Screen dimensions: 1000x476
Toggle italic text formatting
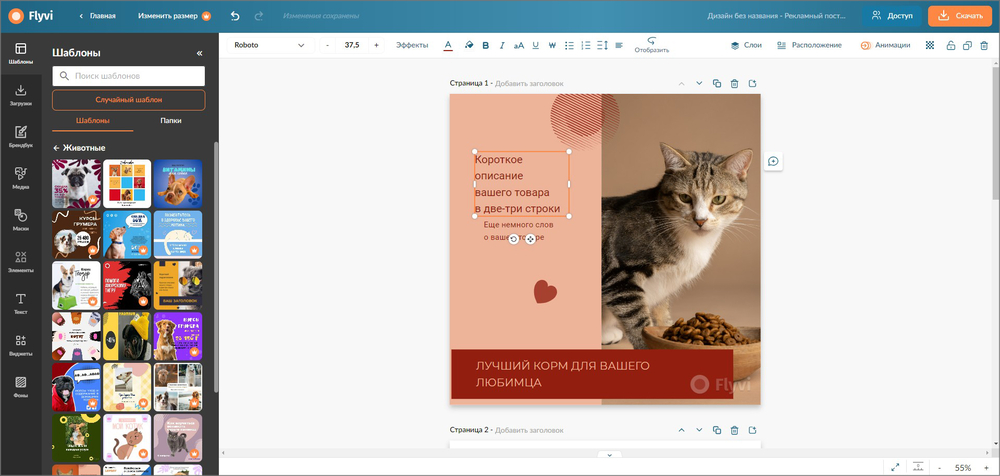pyautogui.click(x=502, y=45)
